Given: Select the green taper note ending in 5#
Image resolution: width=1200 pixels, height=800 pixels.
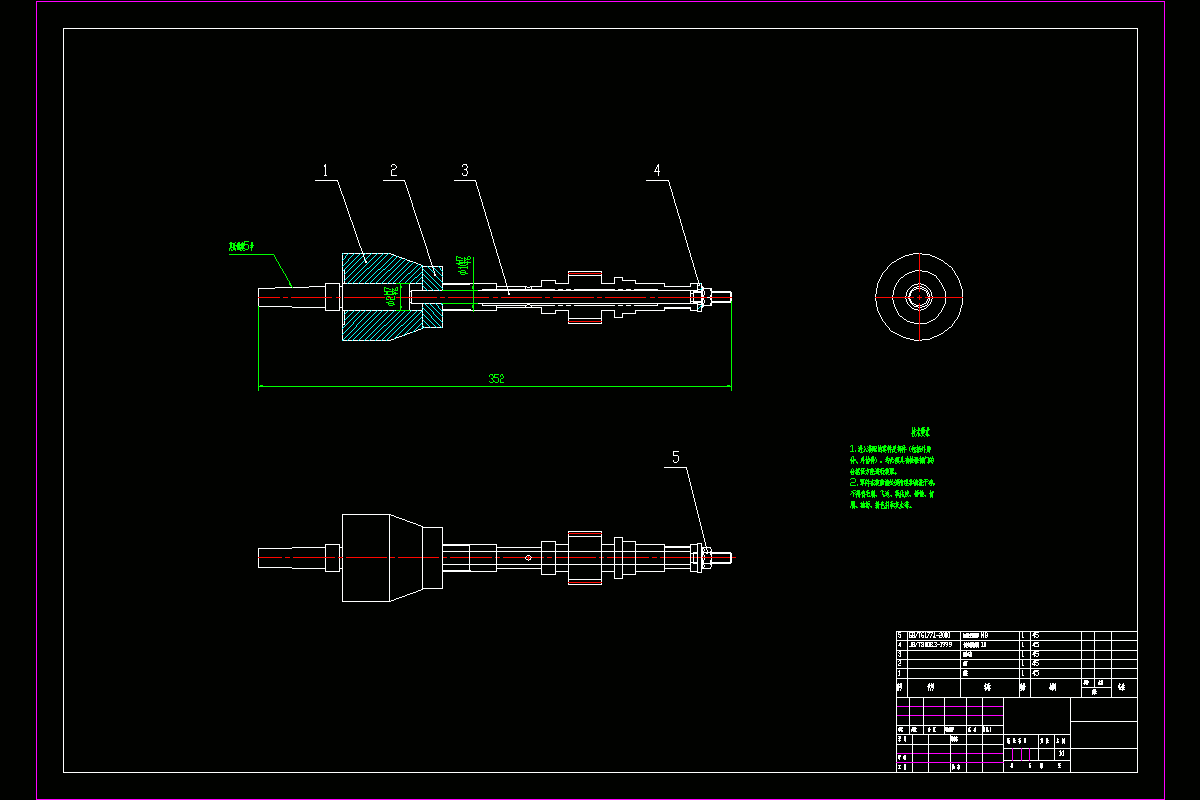Looking at the screenshot, I should click(242, 246).
